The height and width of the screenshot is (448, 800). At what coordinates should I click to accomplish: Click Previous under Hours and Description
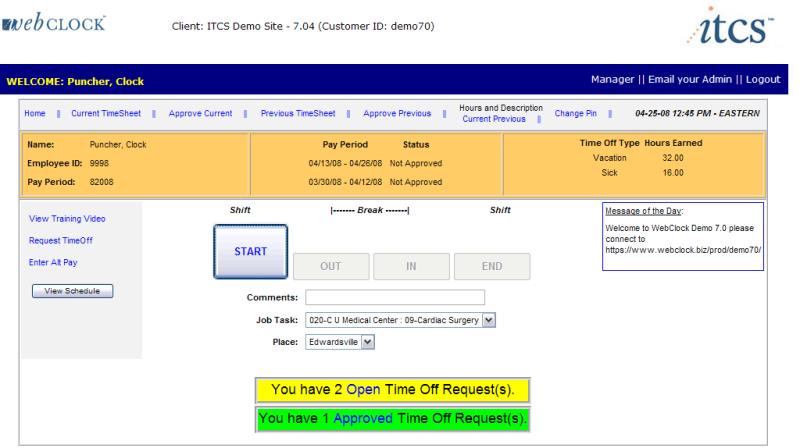click(x=509, y=119)
